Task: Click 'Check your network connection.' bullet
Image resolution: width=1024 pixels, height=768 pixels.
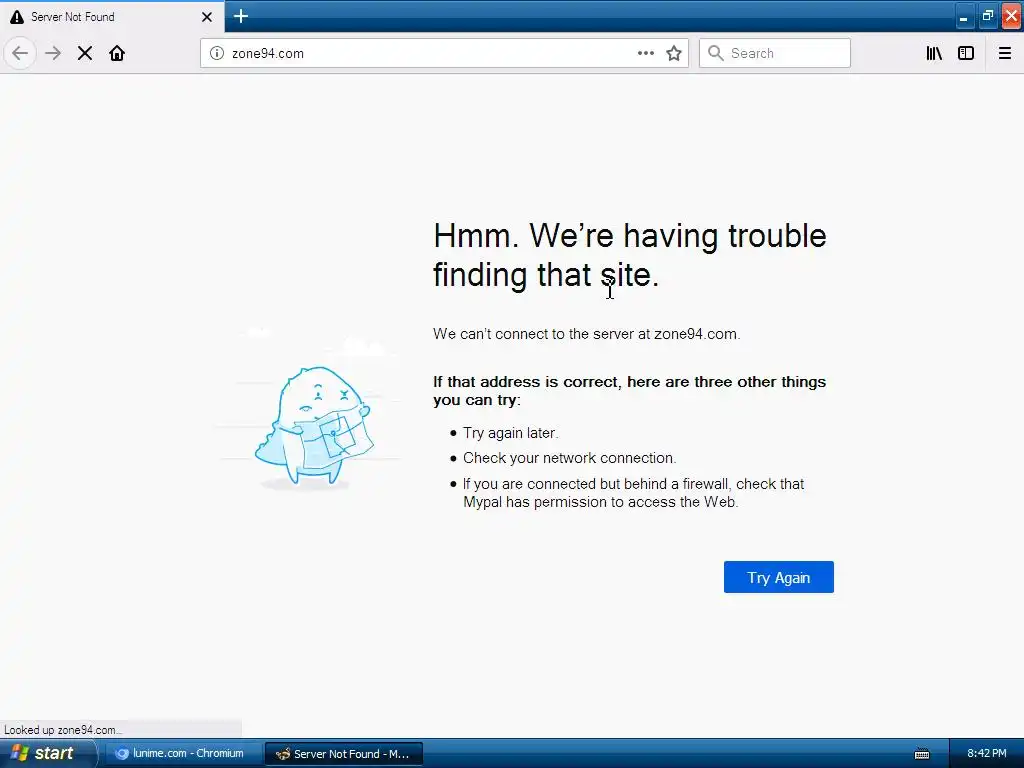Action: click(569, 458)
